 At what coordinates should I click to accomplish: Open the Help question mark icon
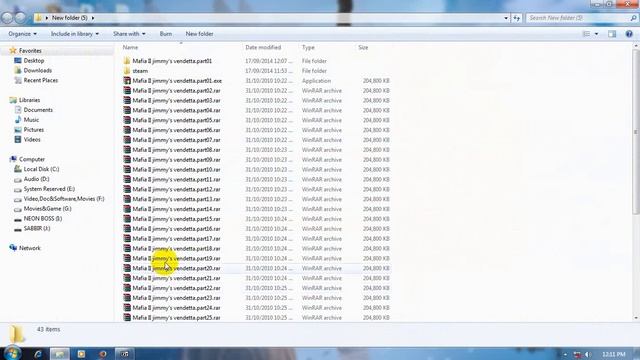629,34
